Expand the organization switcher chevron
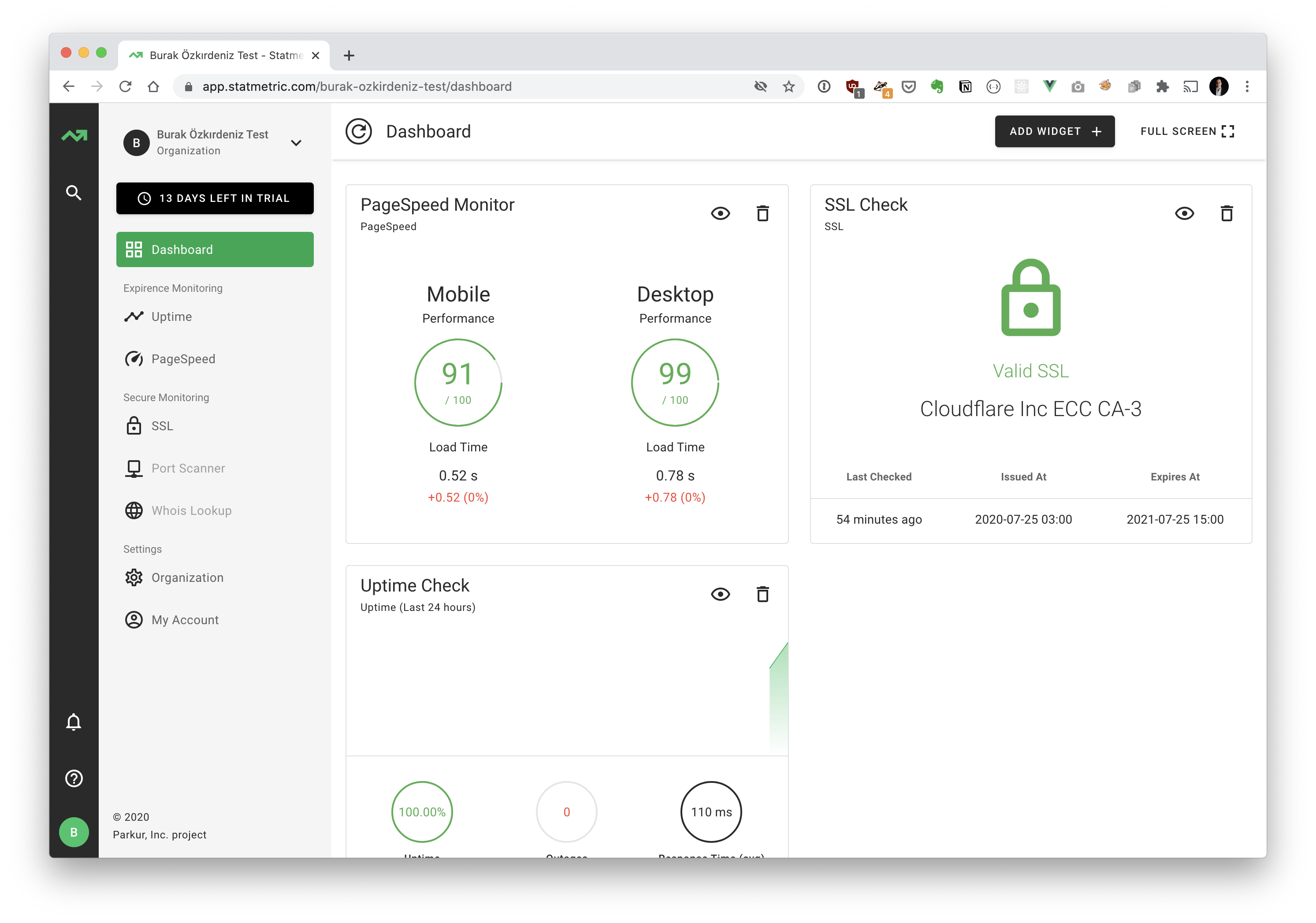This screenshot has height=923, width=1316. pos(296,143)
